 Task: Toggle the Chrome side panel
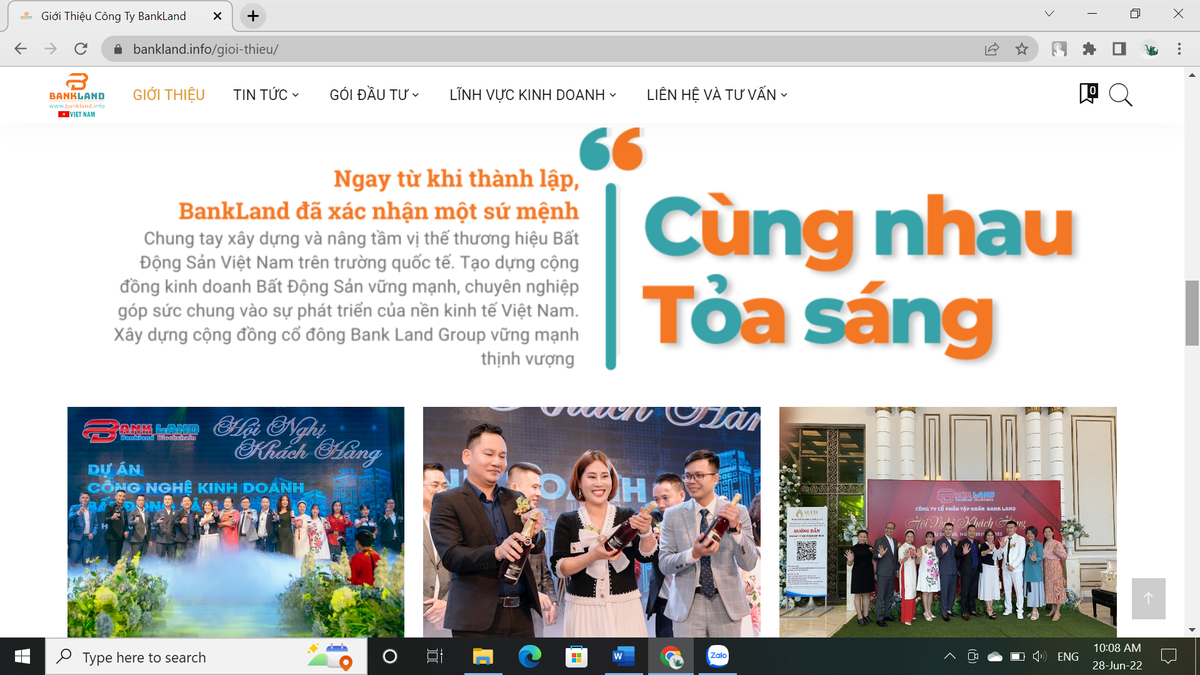pos(1119,49)
